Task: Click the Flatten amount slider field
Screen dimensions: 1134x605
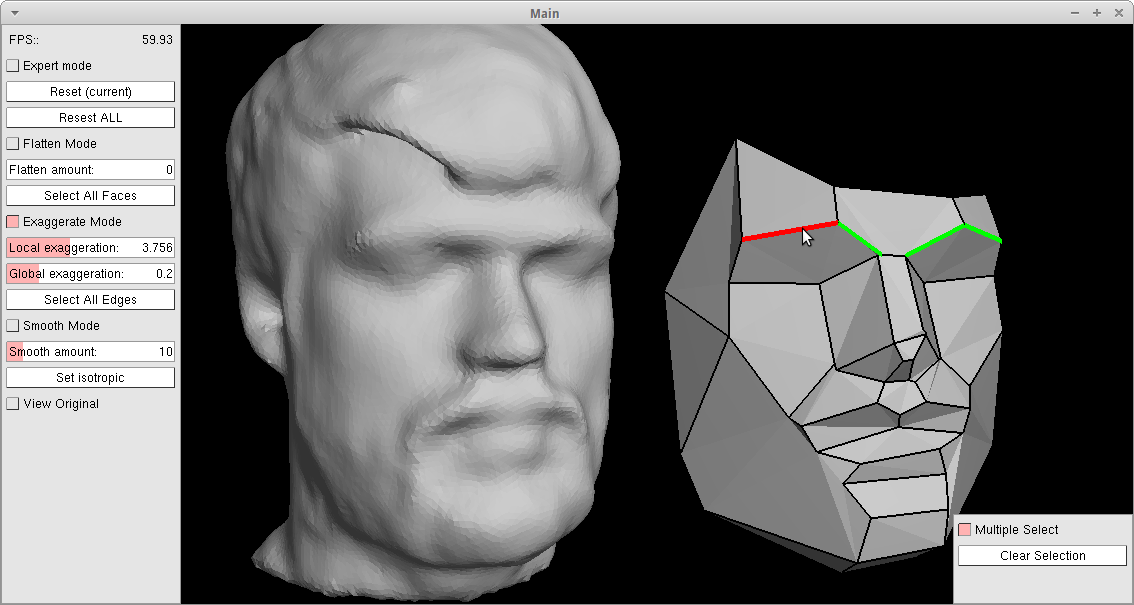Action: pos(91,170)
